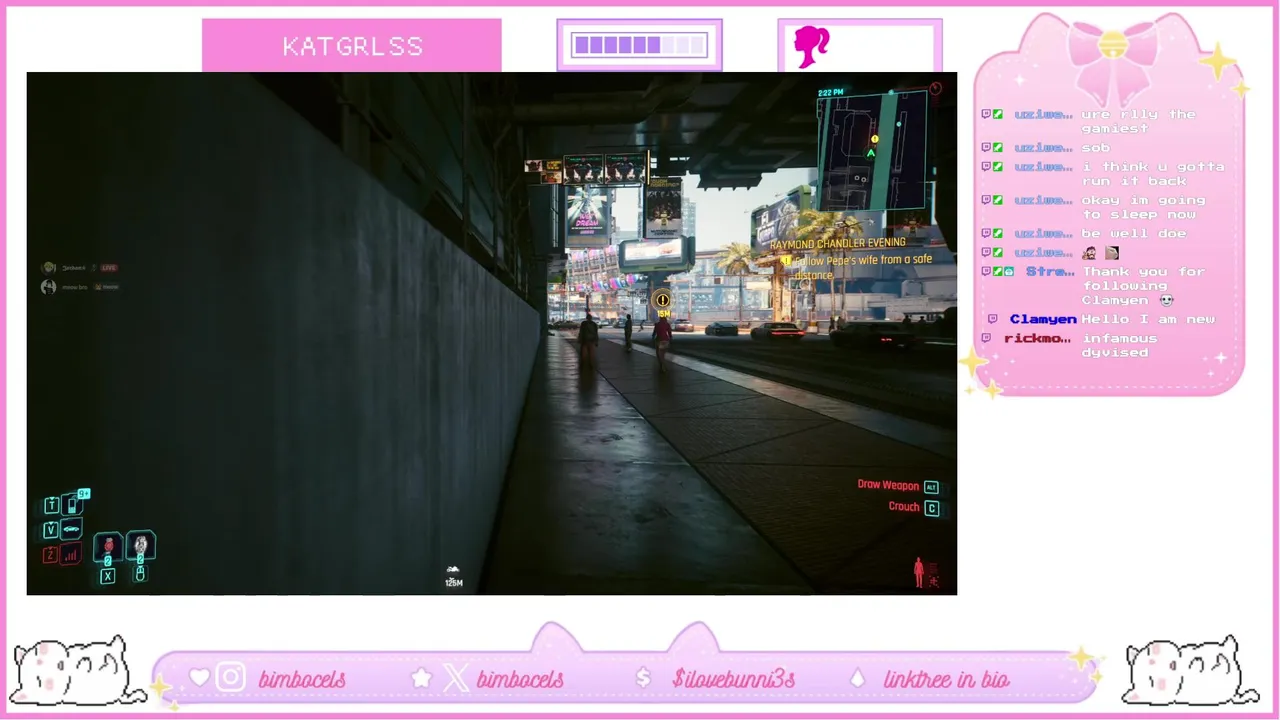Image resolution: width=1280 pixels, height=720 pixels.
Task: Click the 'Thank you for following Clamyen' message
Action: click(x=1143, y=285)
